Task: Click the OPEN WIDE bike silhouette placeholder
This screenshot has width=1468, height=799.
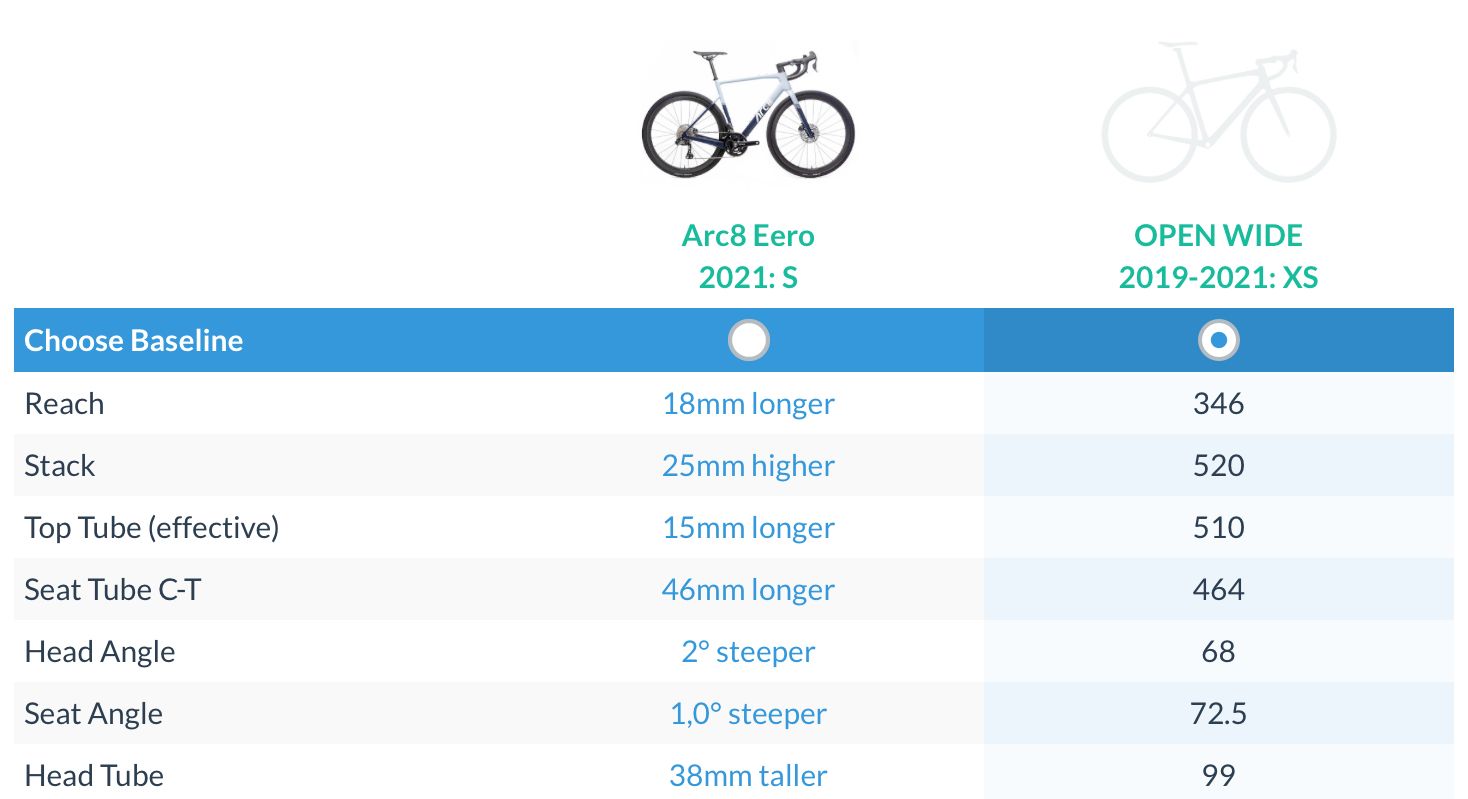Action: [1218, 112]
